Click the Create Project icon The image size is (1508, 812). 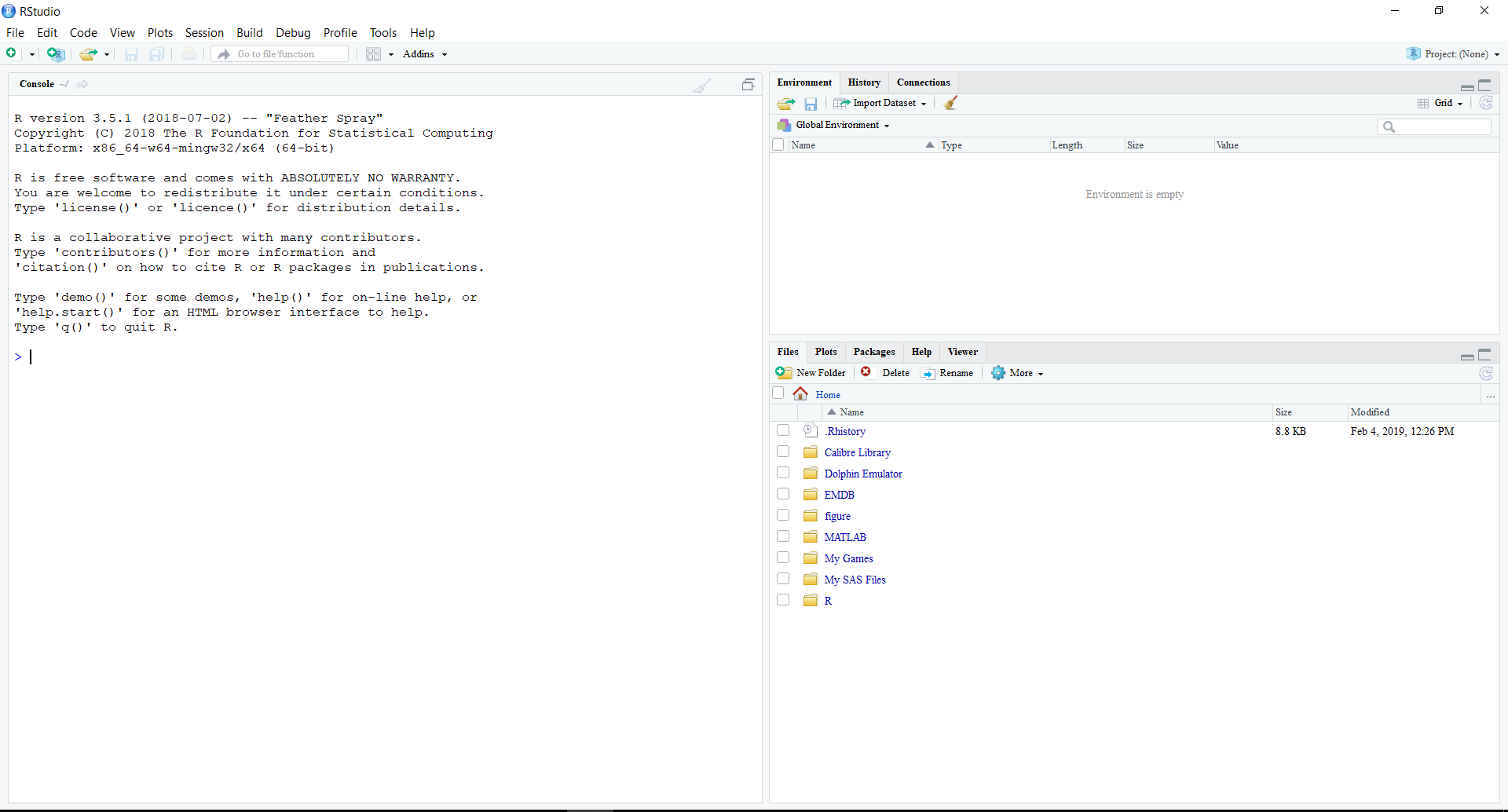tap(55, 53)
